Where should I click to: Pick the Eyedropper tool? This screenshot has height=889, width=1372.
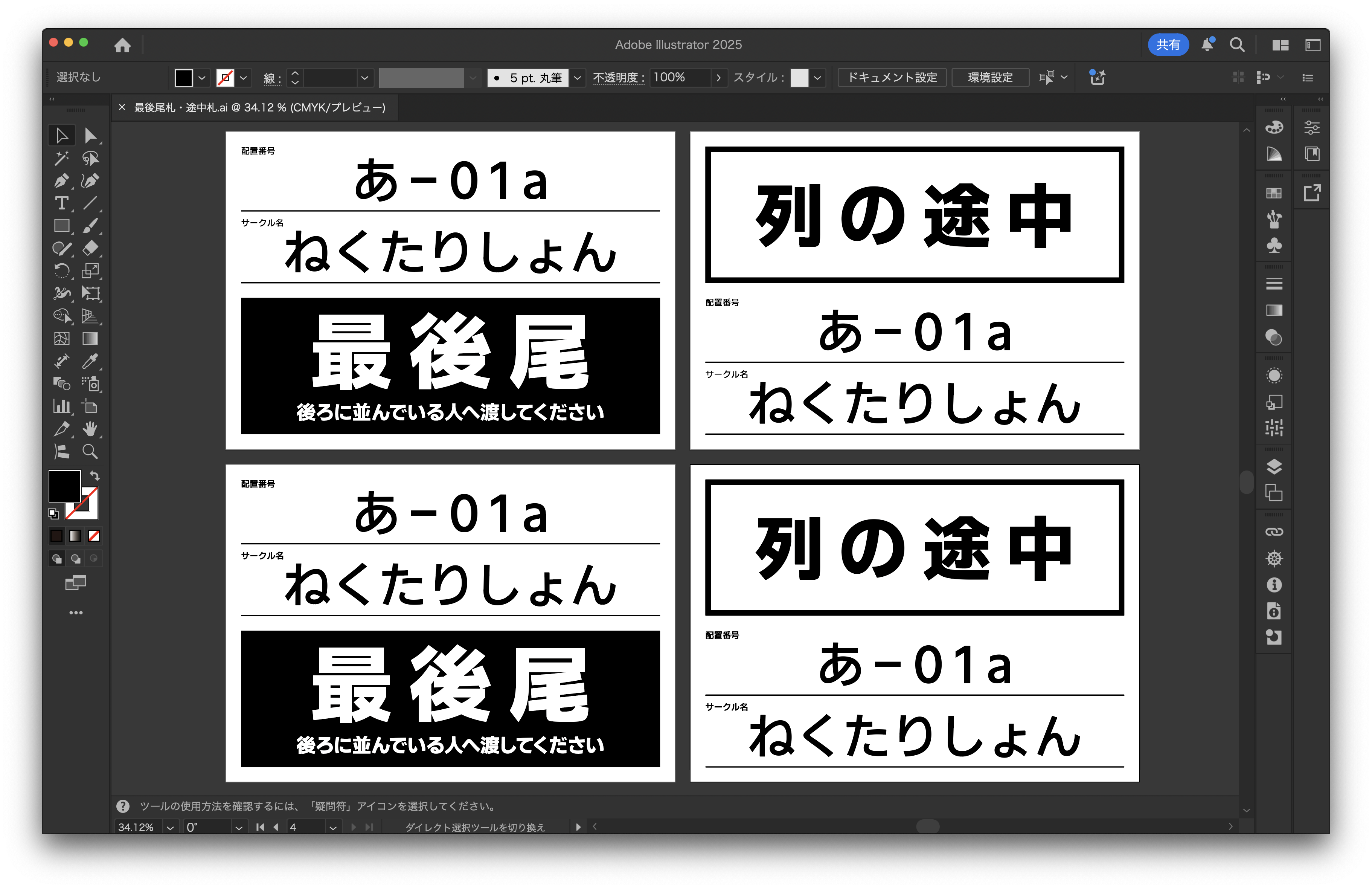[x=90, y=362]
